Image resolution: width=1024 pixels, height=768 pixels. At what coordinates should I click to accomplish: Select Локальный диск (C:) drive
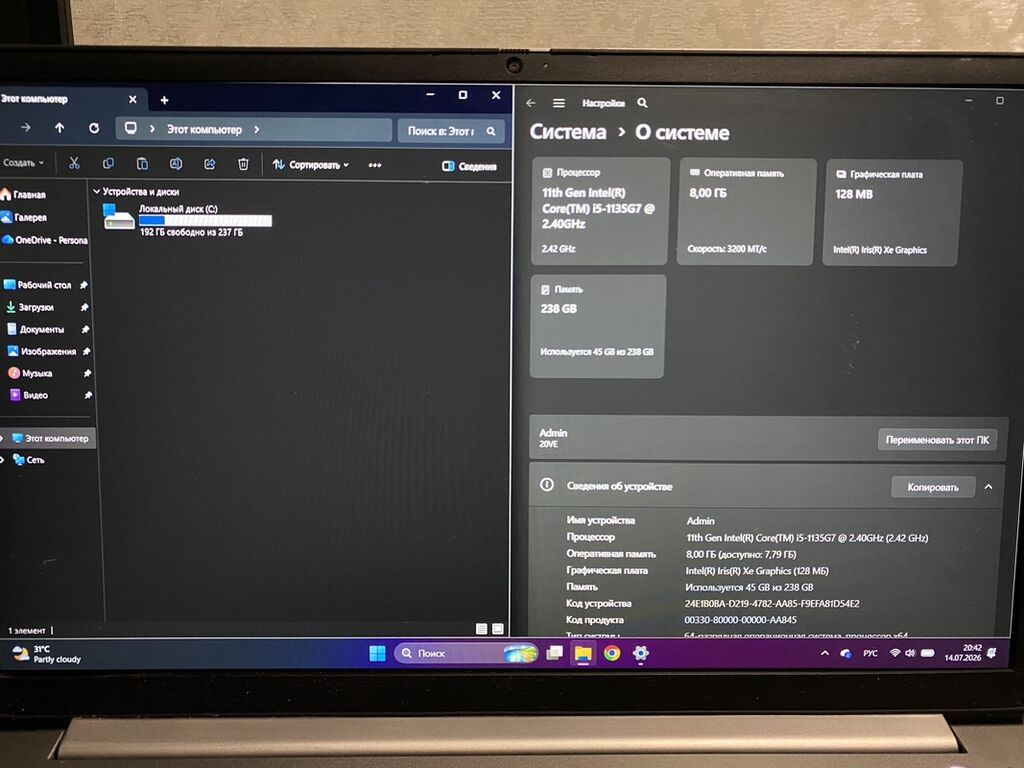[x=187, y=219]
